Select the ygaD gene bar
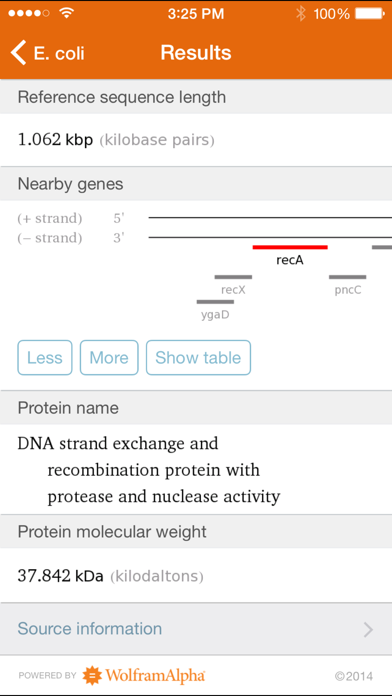The width and height of the screenshot is (392, 696). (x=215, y=302)
